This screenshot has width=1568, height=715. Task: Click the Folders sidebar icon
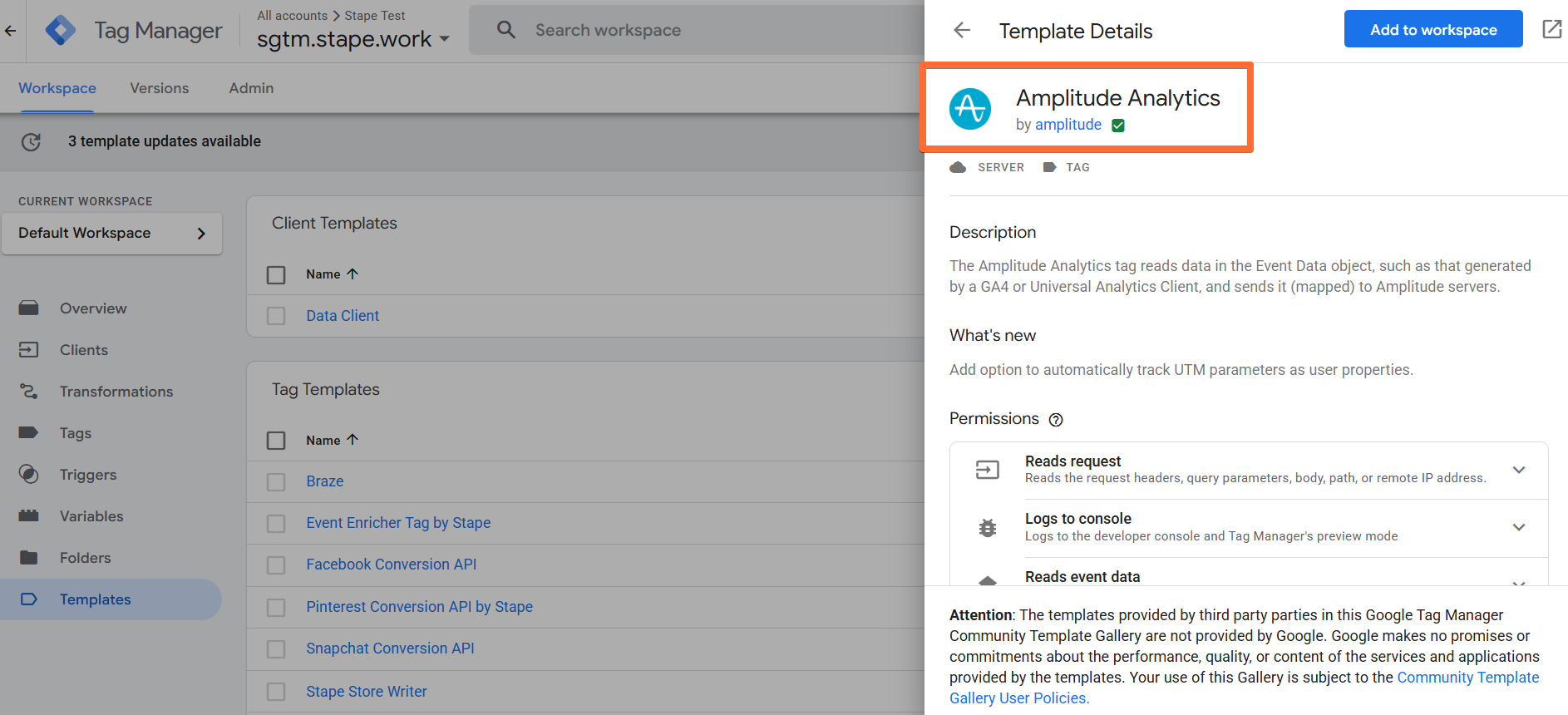click(29, 558)
